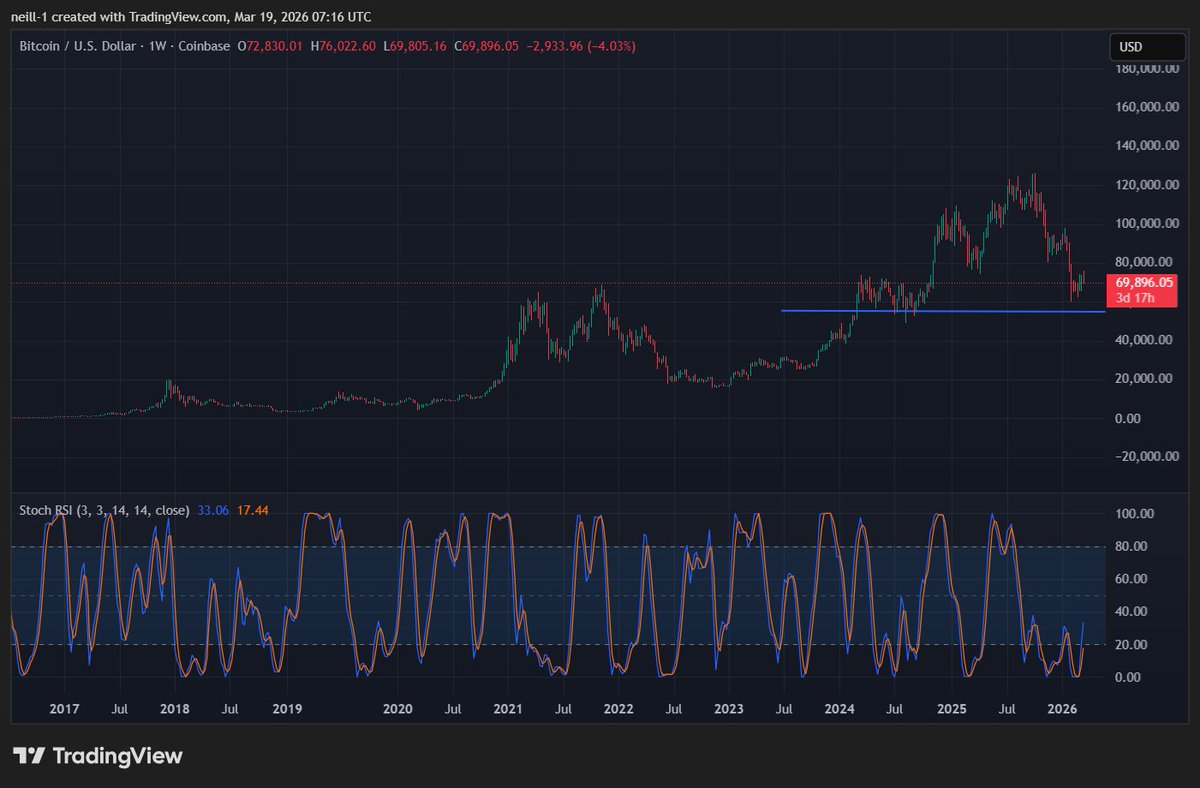
Task: Click the change value −2,933.96 (−4.03%)
Action: tap(580, 47)
